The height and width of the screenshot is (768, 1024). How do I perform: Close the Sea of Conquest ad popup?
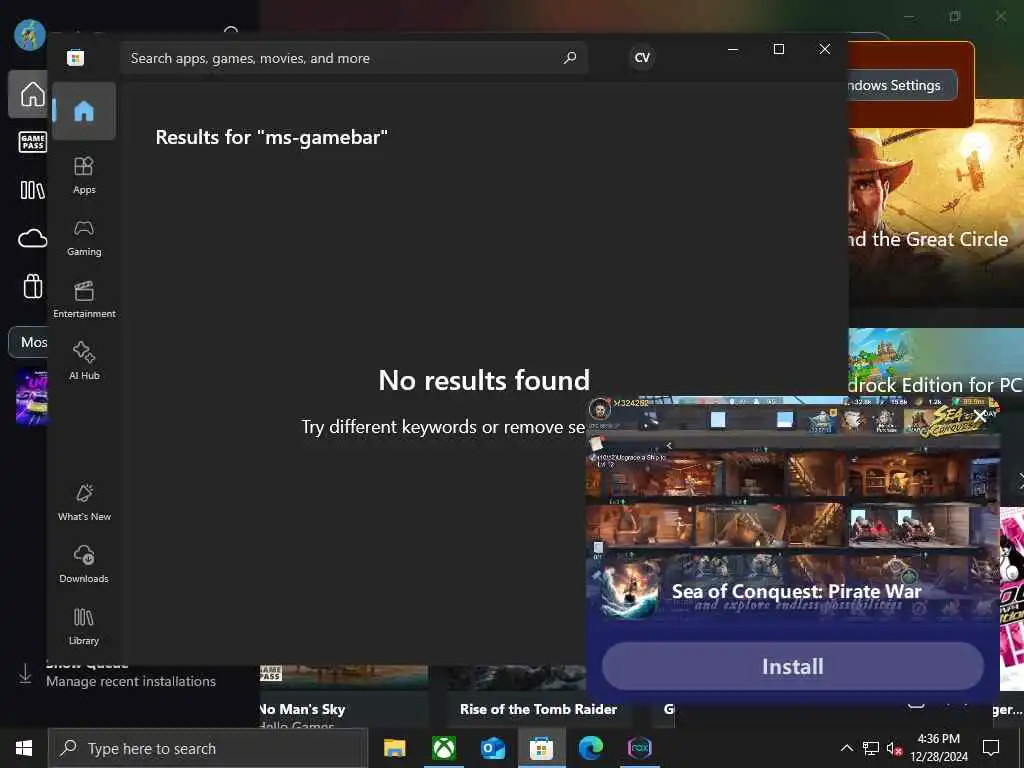pyautogui.click(x=979, y=415)
